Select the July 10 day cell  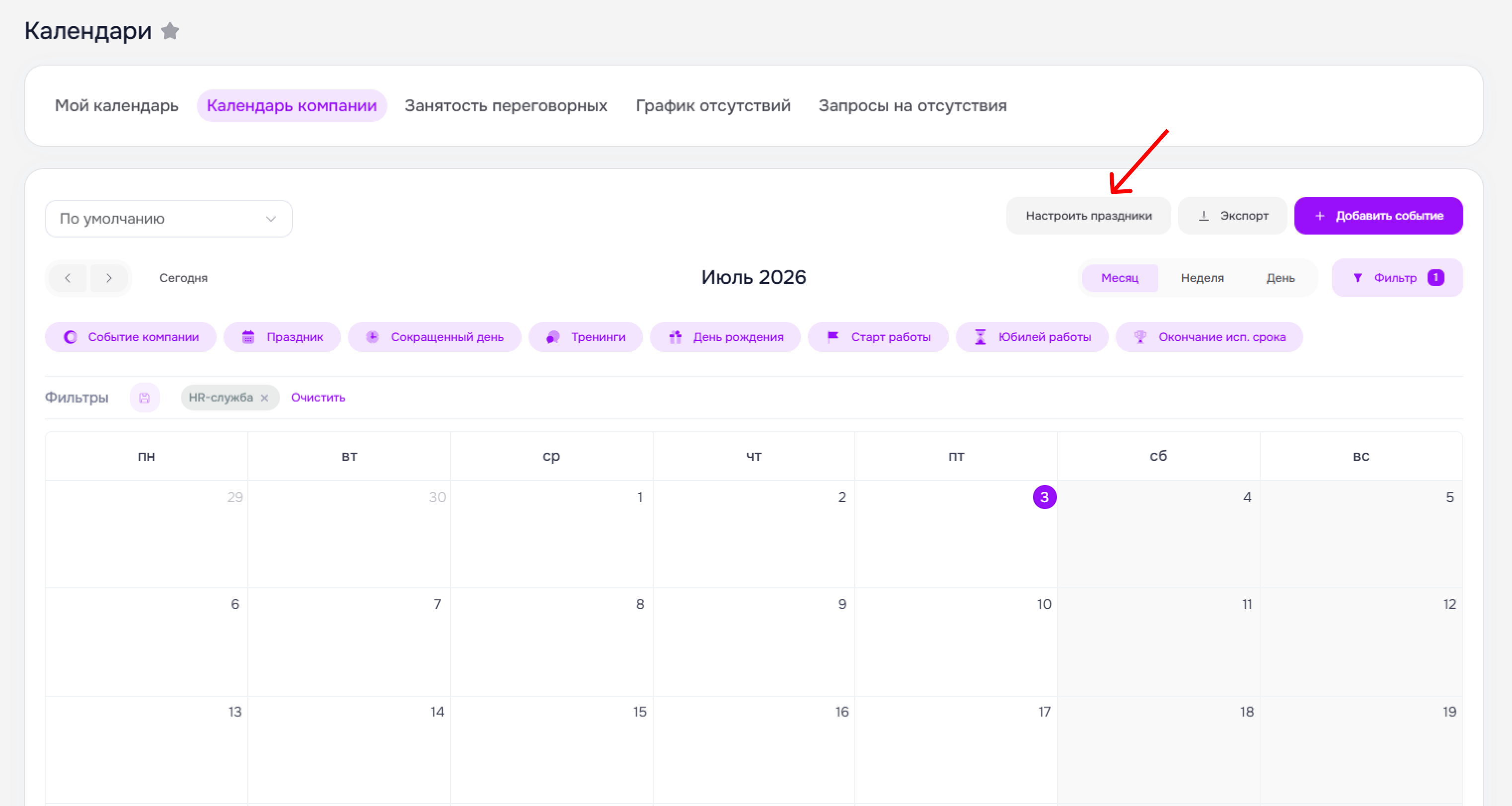coord(956,642)
